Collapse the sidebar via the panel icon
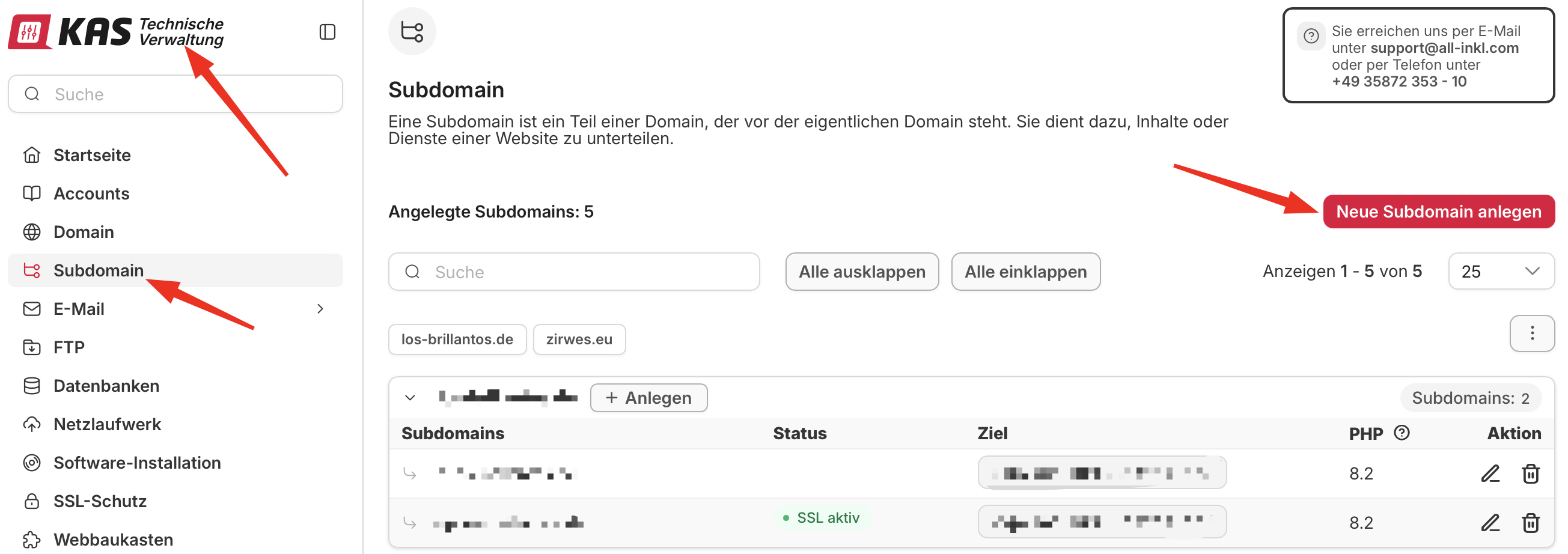The image size is (1568, 554). 328,32
